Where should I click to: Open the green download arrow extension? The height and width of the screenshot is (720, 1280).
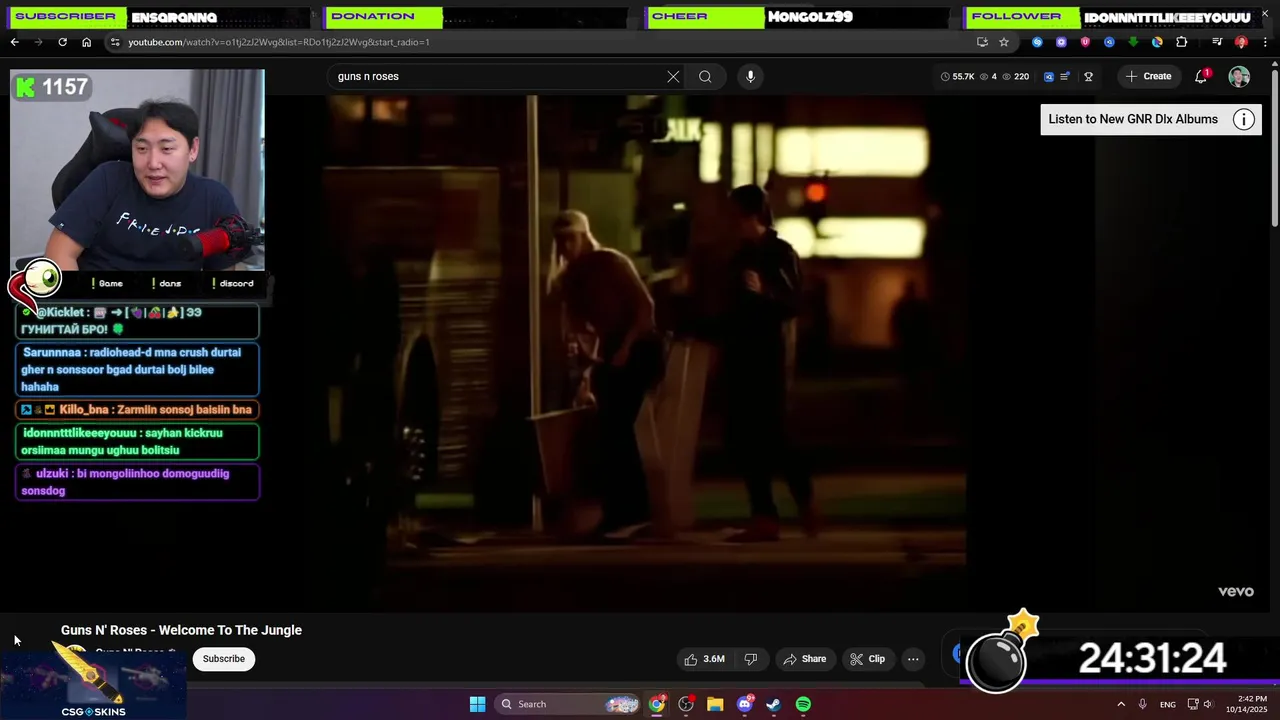point(1133,42)
